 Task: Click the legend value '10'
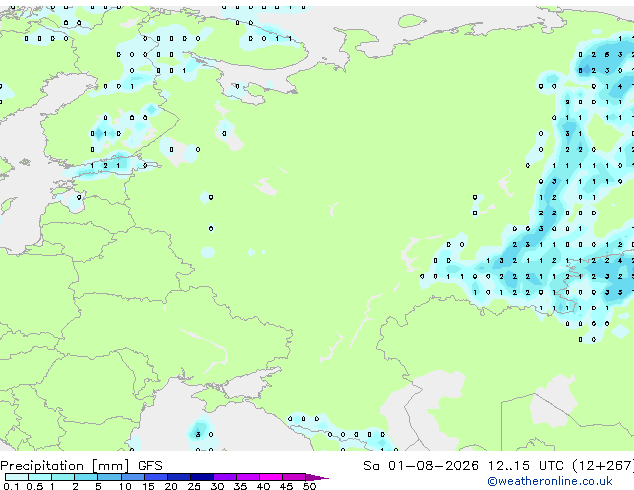coord(125,486)
